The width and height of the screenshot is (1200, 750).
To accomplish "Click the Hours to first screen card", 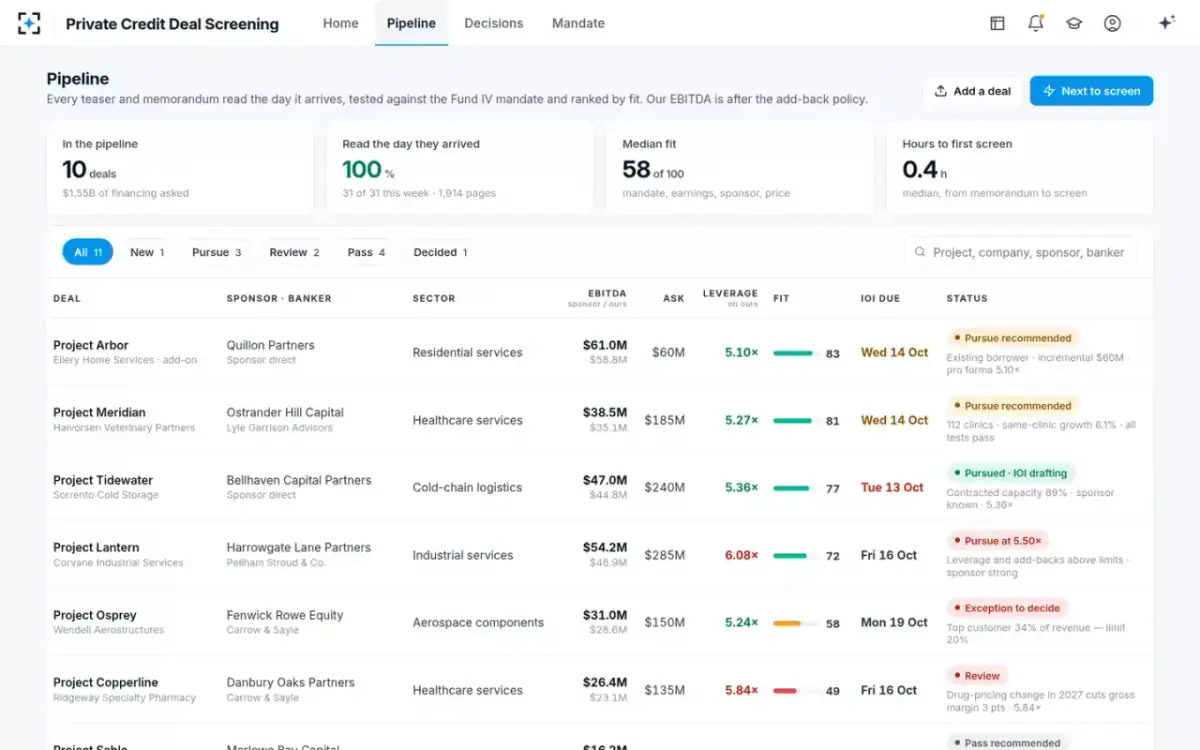I will (x=1020, y=168).
